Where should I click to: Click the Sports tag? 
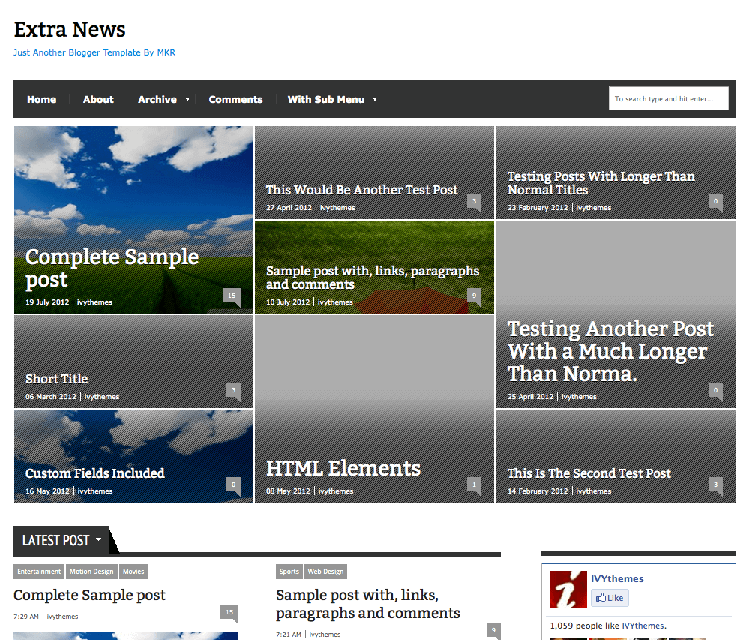click(289, 572)
